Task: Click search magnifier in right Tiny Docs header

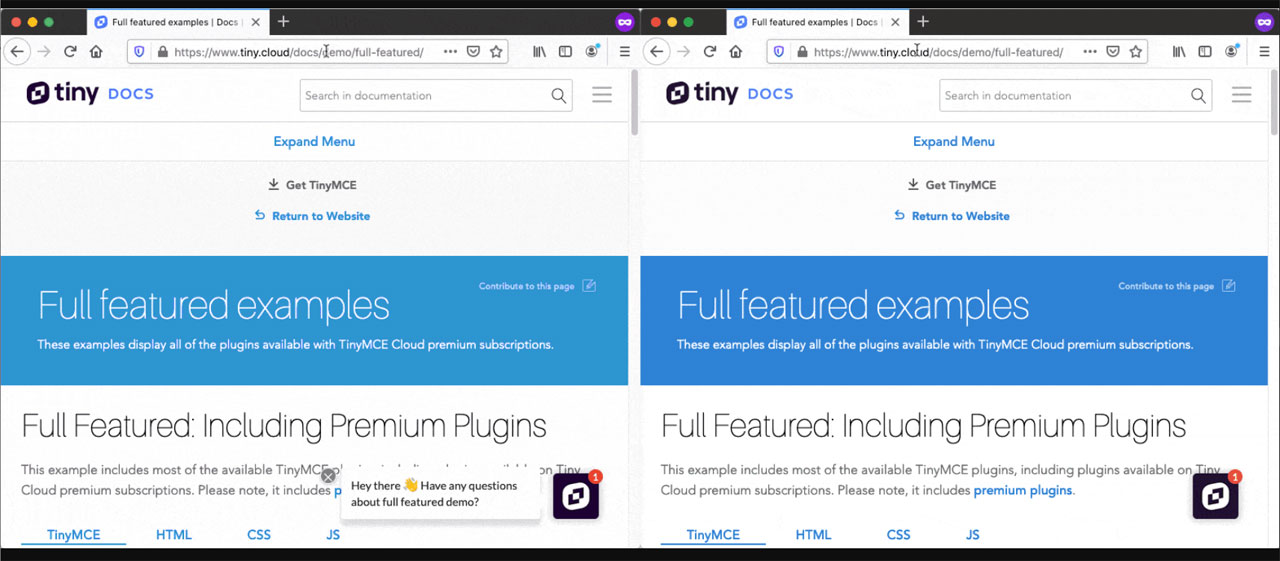Action: click(1198, 96)
